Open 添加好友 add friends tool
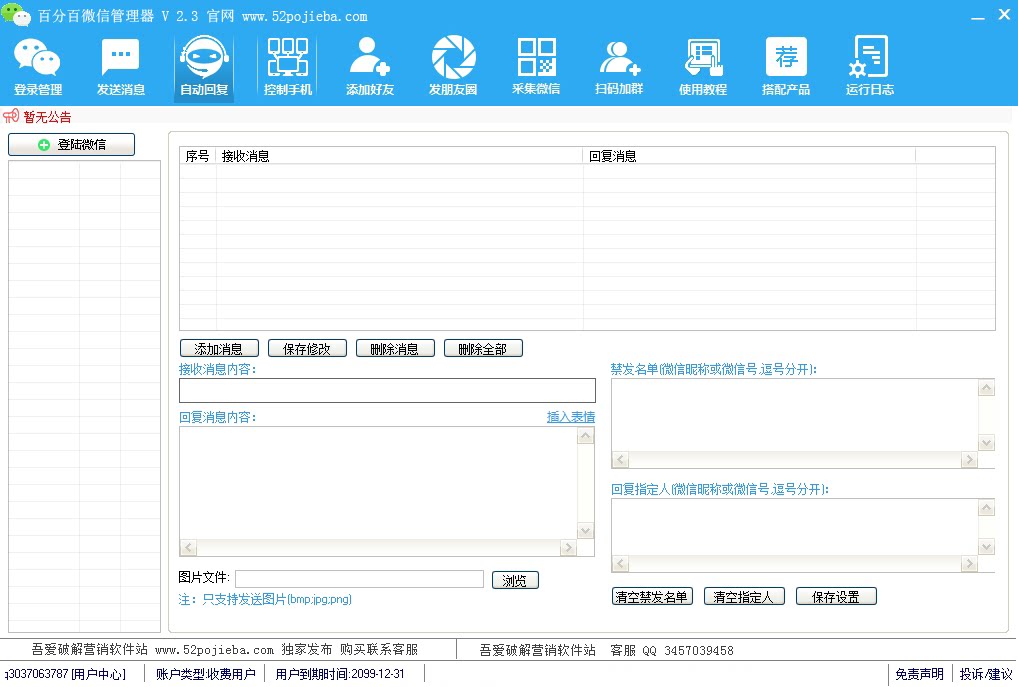This screenshot has height=687, width=1018. click(x=370, y=67)
